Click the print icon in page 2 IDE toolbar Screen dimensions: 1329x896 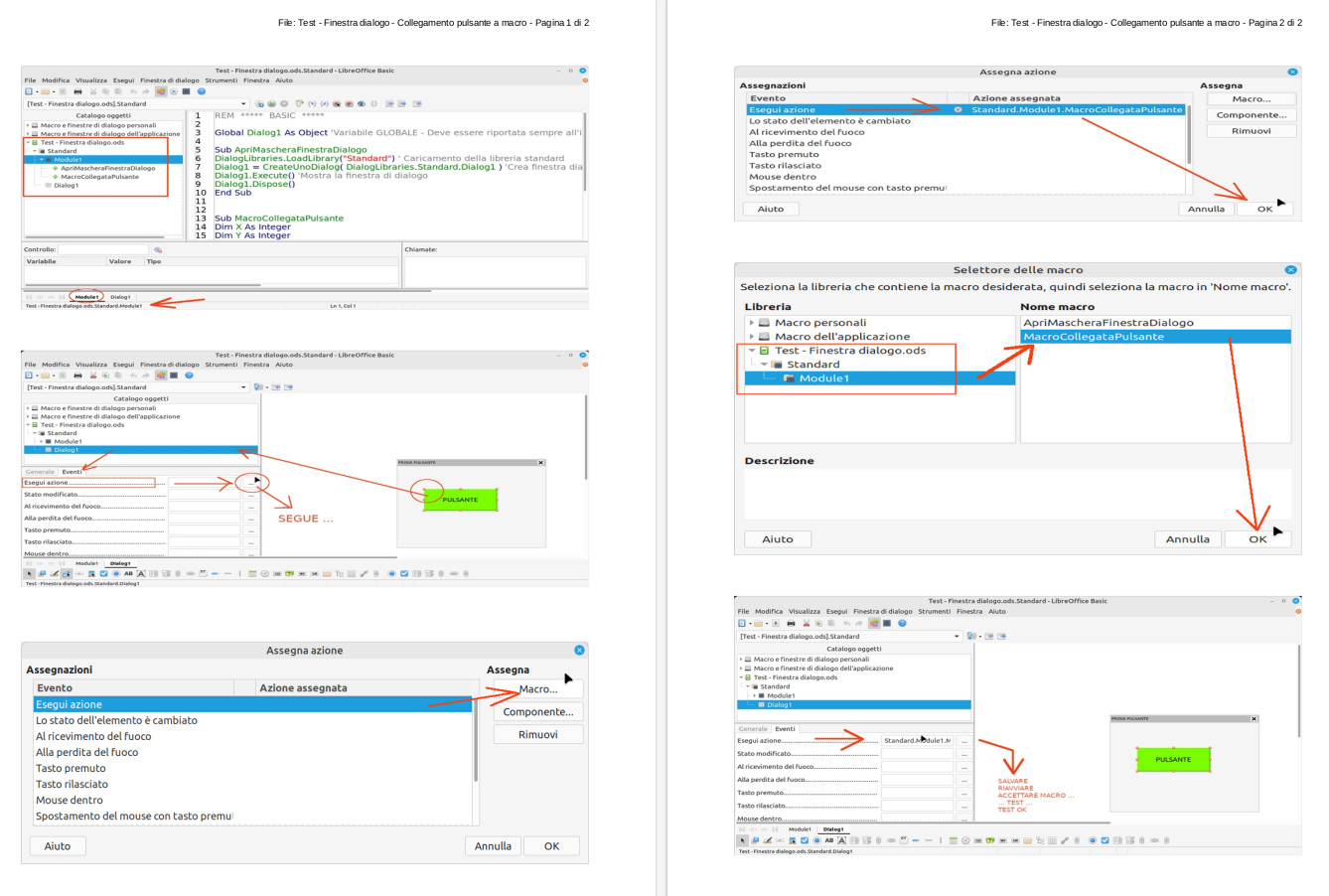click(x=791, y=623)
